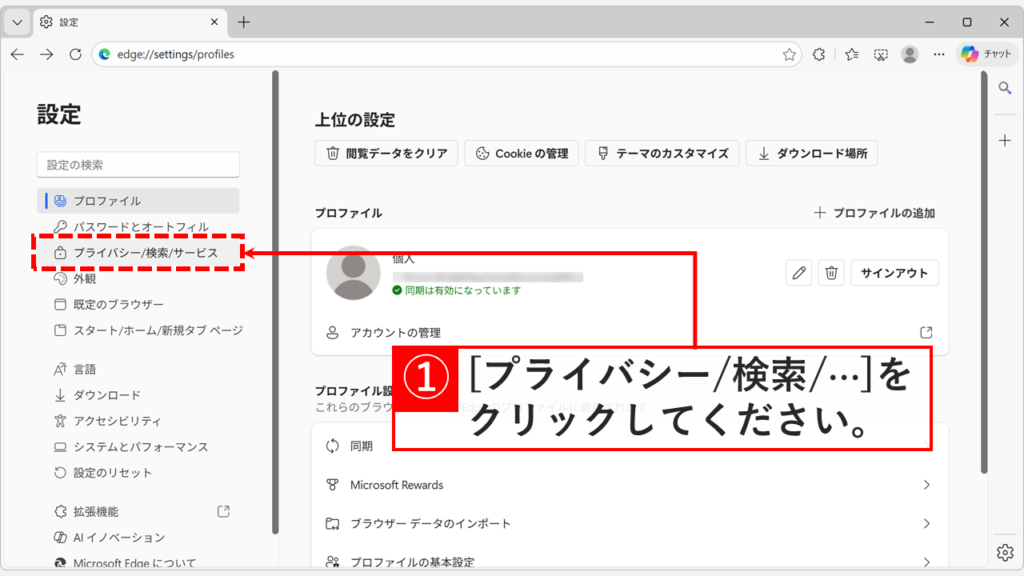Click the sidebar settings gear icon

[1004, 551]
